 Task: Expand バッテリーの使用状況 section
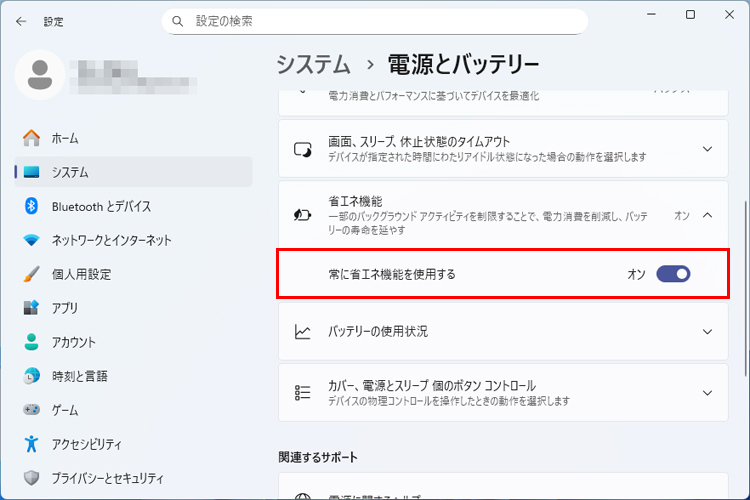(707, 332)
